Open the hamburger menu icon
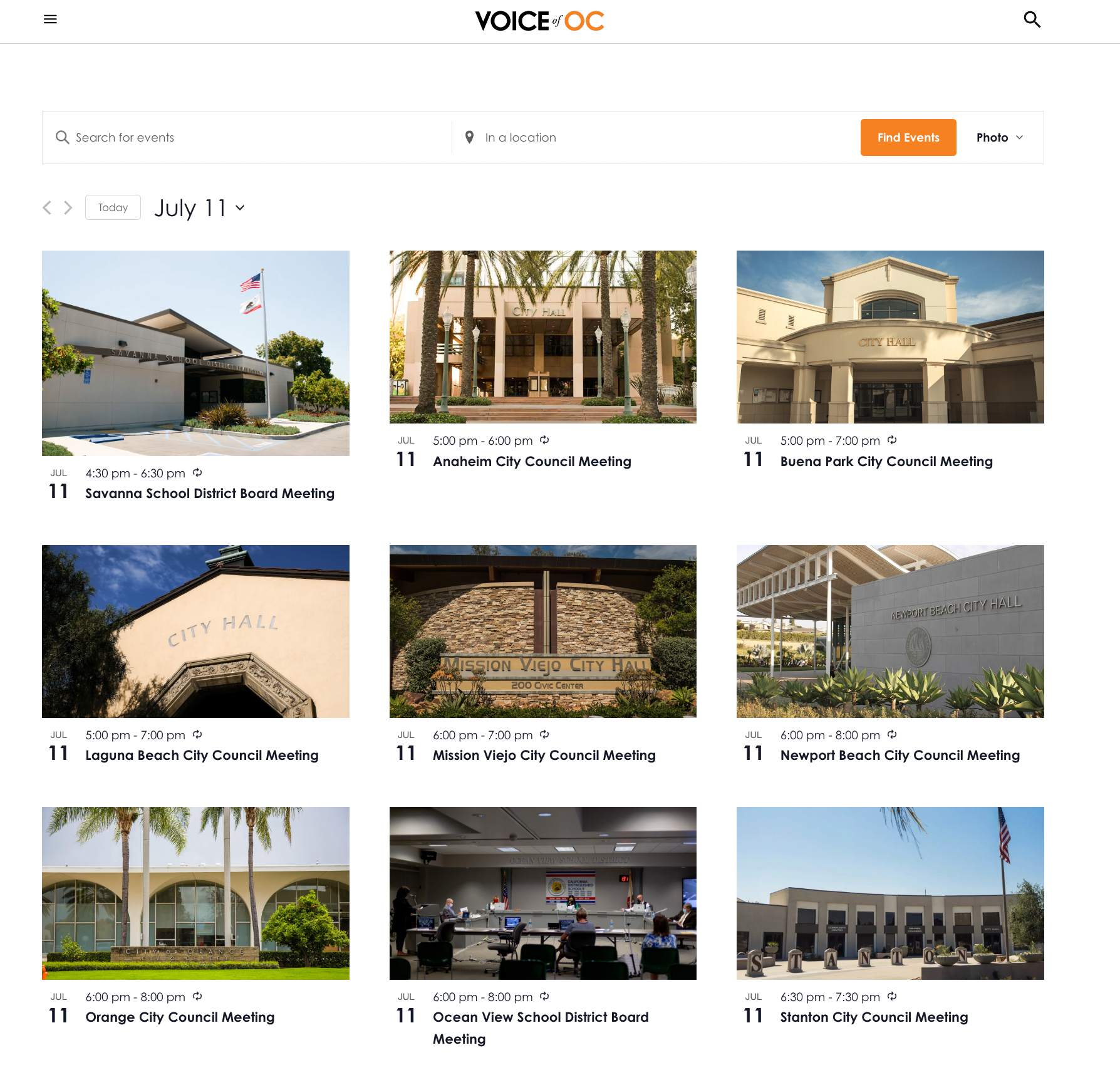This screenshot has height=1065, width=1120. click(x=50, y=19)
